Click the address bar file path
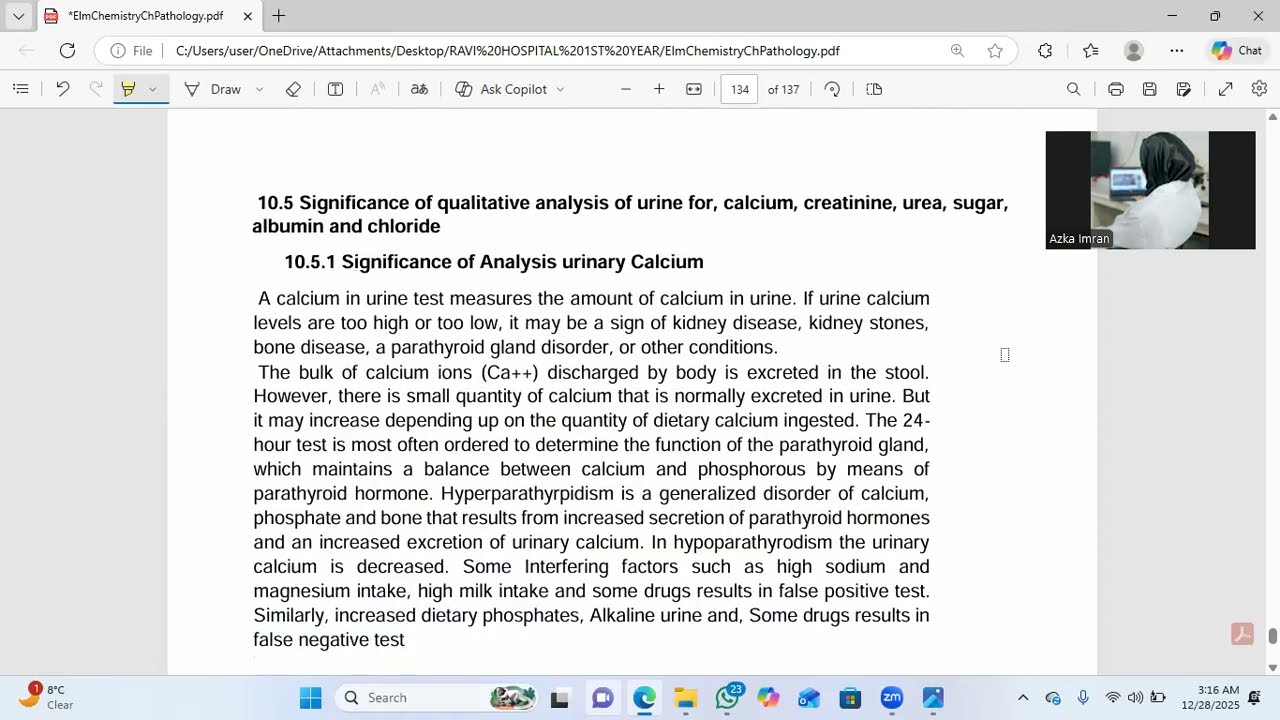Viewport: 1280px width, 720px height. tap(507, 50)
